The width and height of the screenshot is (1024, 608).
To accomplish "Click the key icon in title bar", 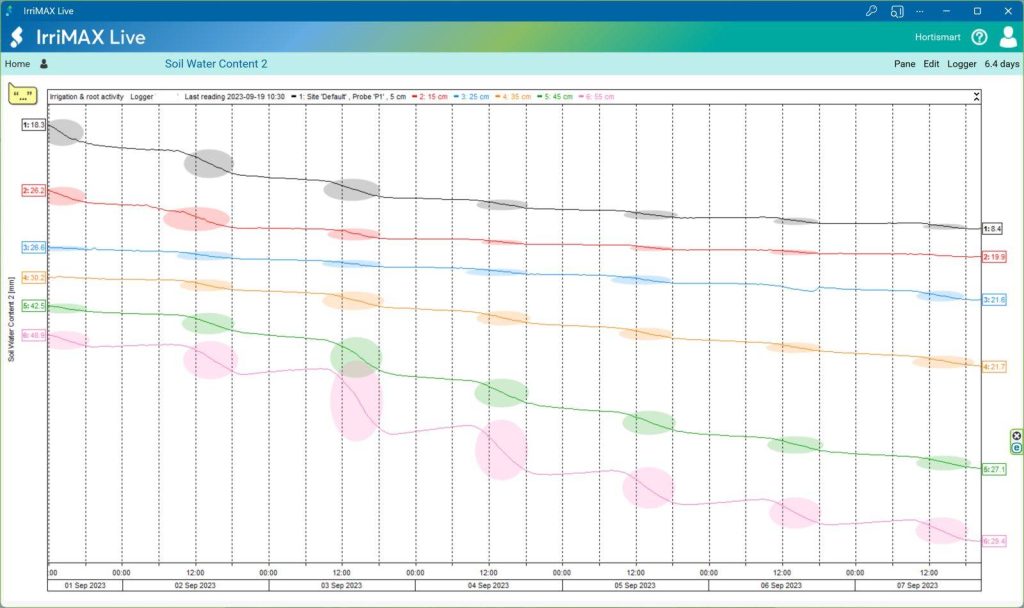I will tap(871, 10).
